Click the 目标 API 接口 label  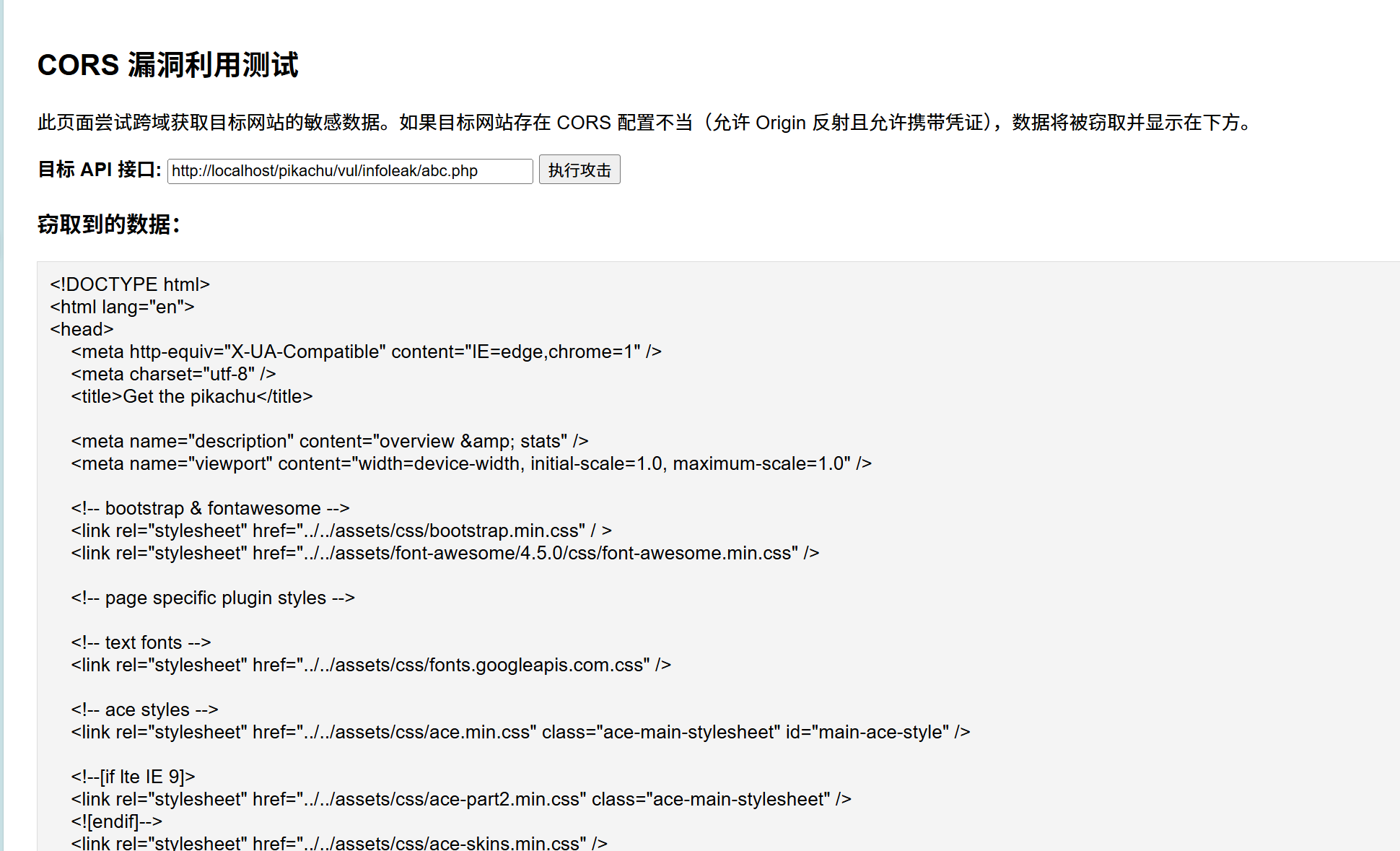click(100, 170)
